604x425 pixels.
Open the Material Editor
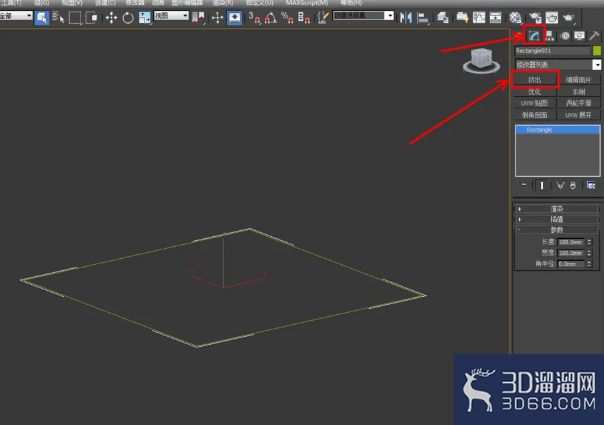click(515, 18)
